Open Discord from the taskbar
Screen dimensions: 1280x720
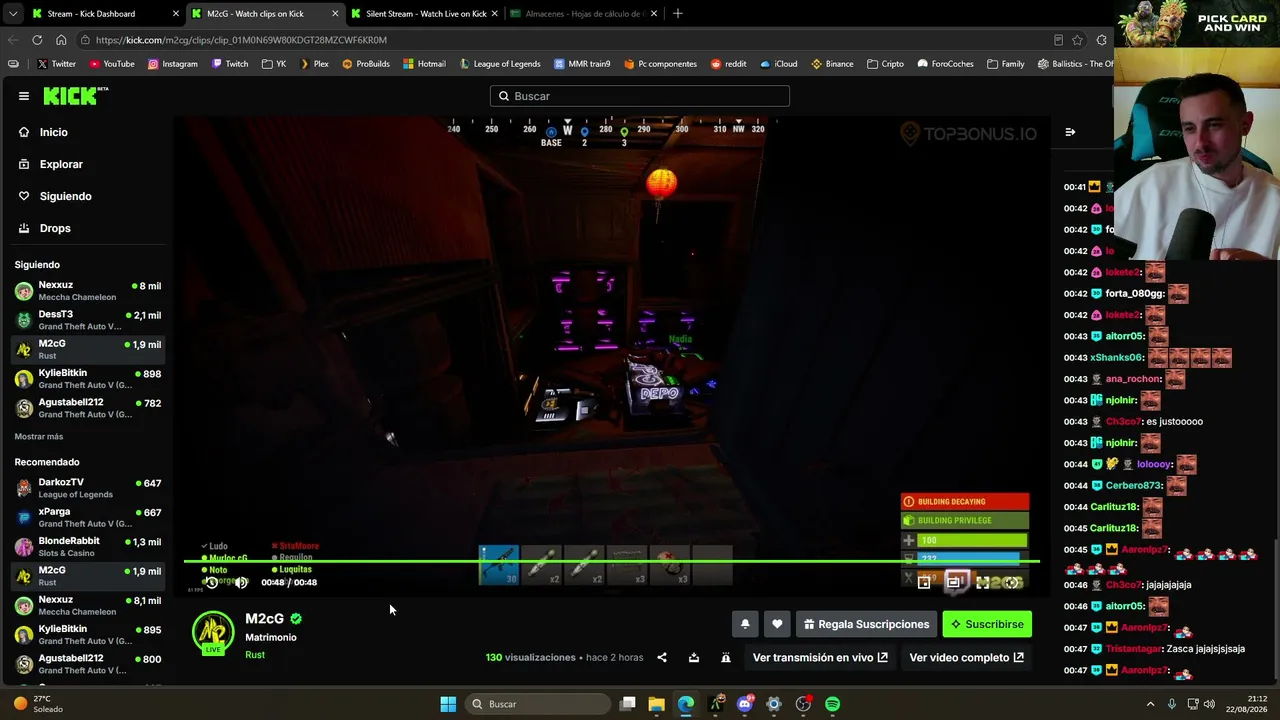[x=745, y=704]
